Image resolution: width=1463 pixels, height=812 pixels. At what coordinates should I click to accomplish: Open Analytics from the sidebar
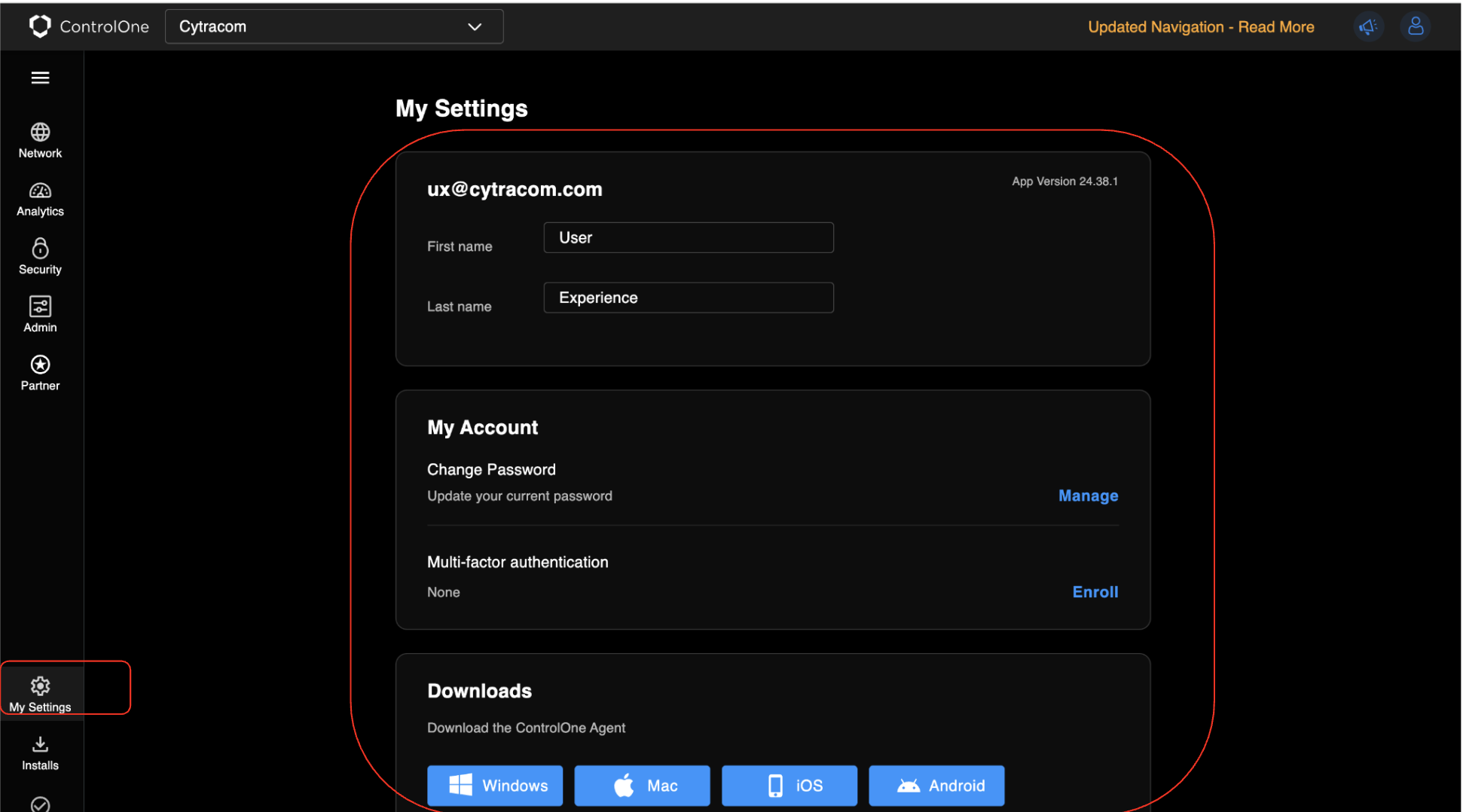[40, 199]
